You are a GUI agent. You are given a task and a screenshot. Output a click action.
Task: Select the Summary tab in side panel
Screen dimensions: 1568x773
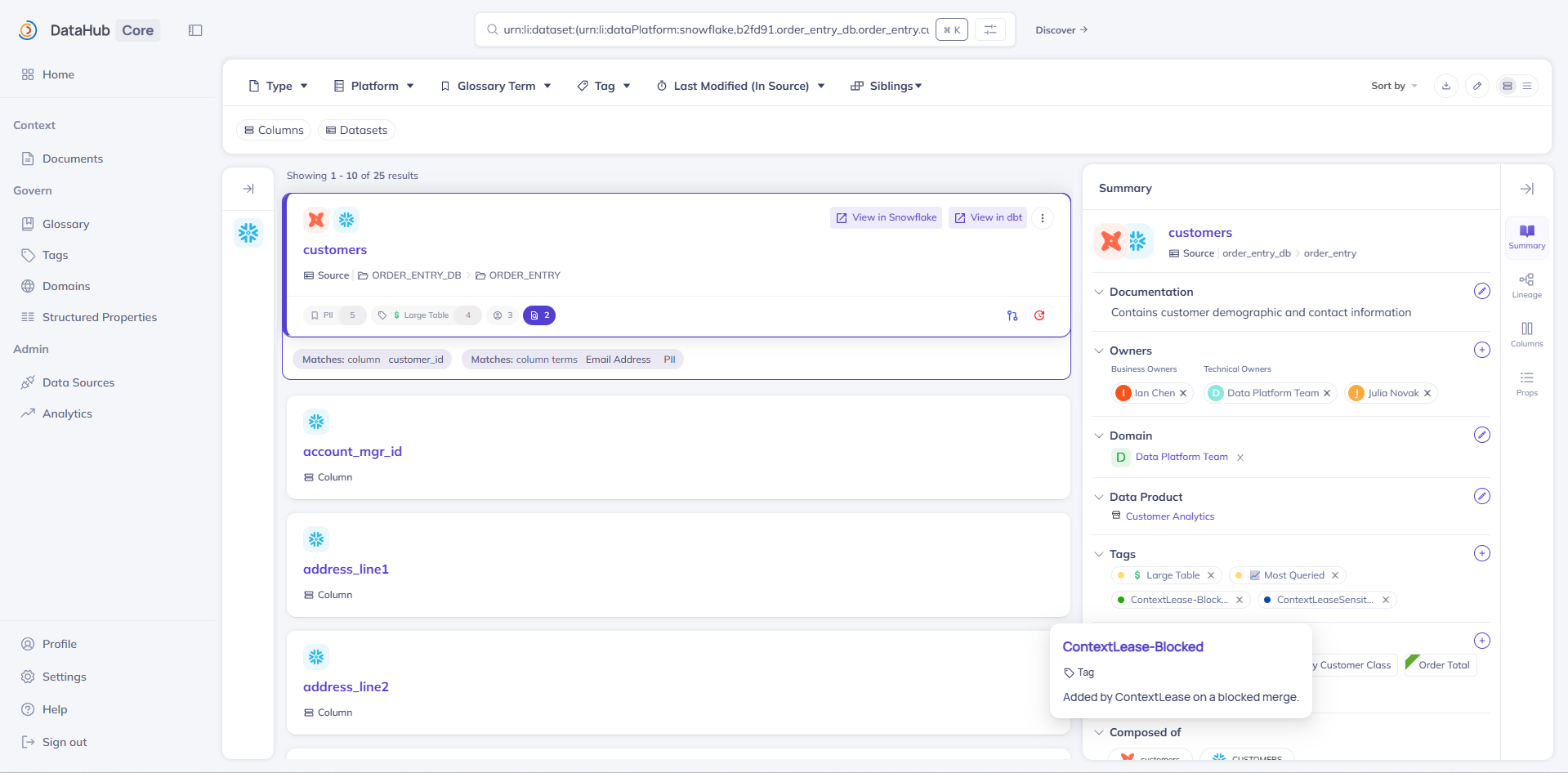[1526, 237]
